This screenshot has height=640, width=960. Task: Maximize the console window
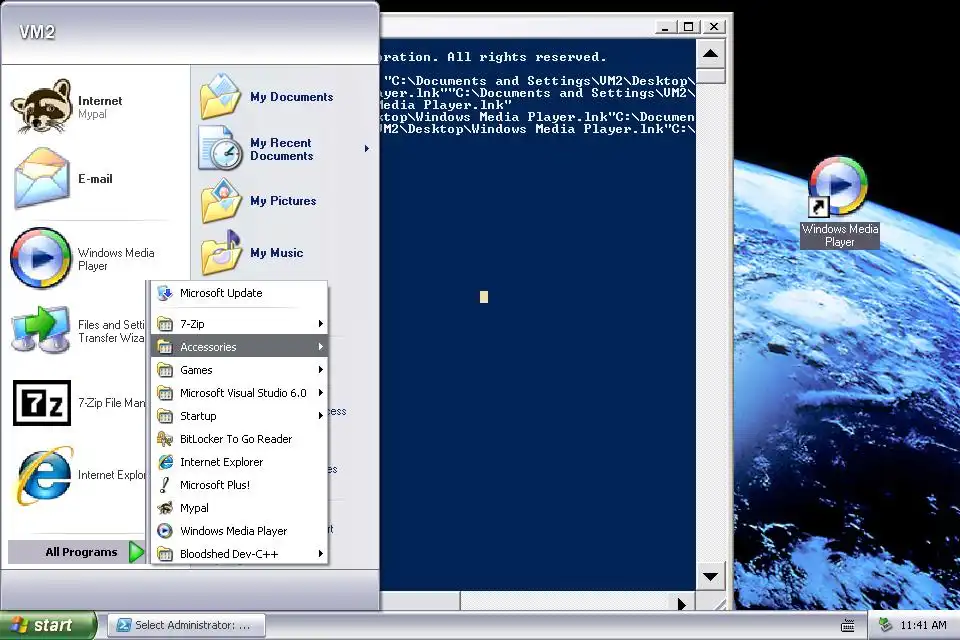point(688,26)
